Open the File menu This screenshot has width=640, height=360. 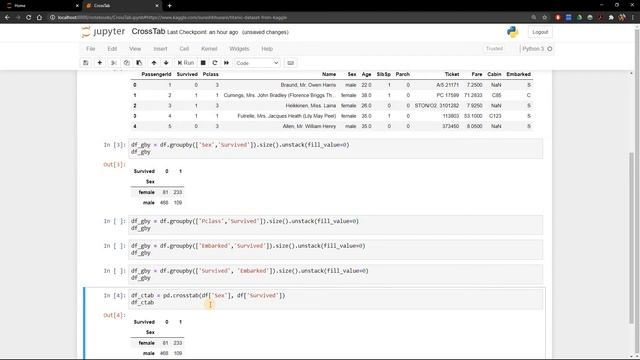pos(91,49)
